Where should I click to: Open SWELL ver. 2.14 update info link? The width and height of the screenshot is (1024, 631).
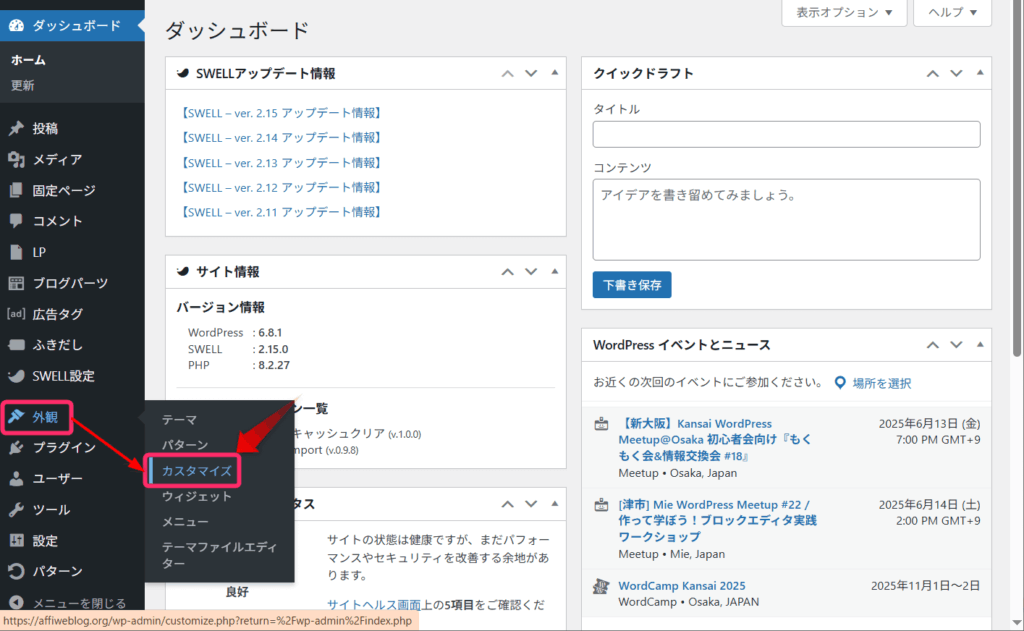[280, 138]
